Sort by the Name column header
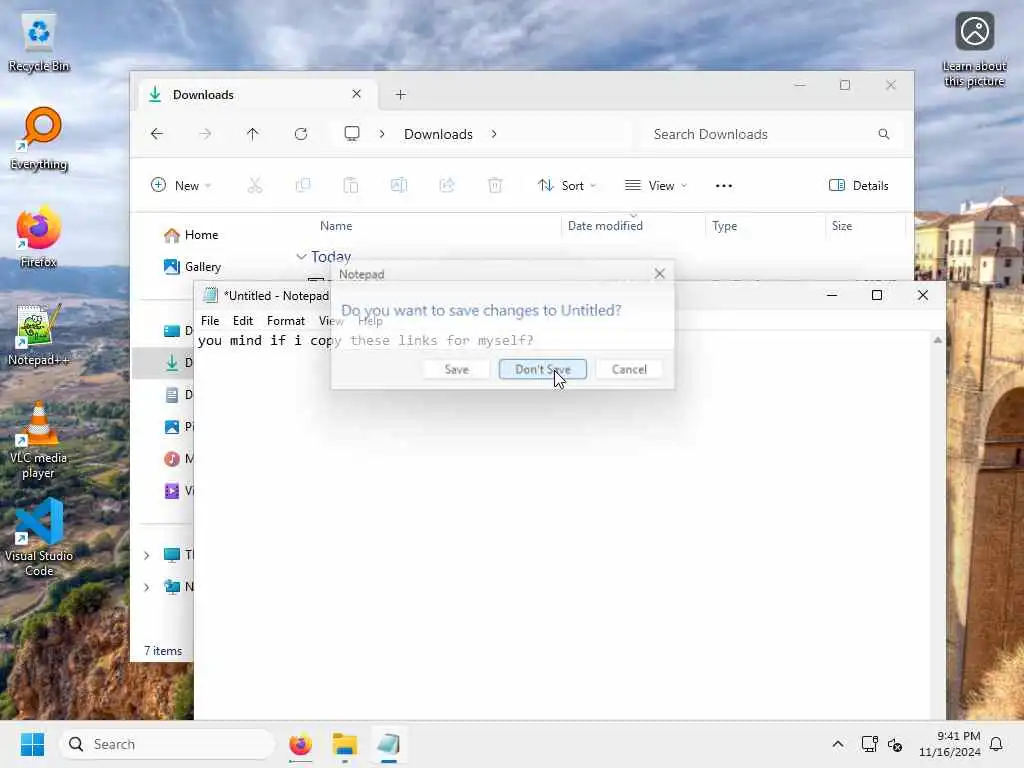Image resolution: width=1024 pixels, height=768 pixels. coord(336,226)
